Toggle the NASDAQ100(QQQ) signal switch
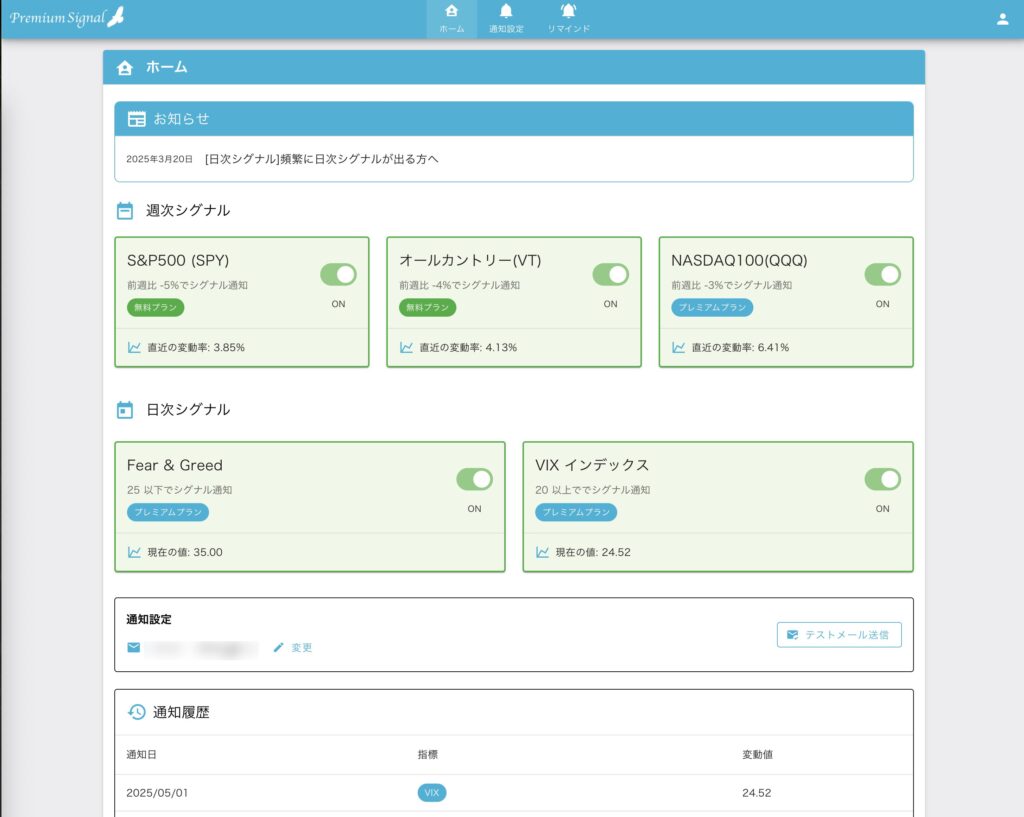The height and width of the screenshot is (817, 1024). pos(882,274)
